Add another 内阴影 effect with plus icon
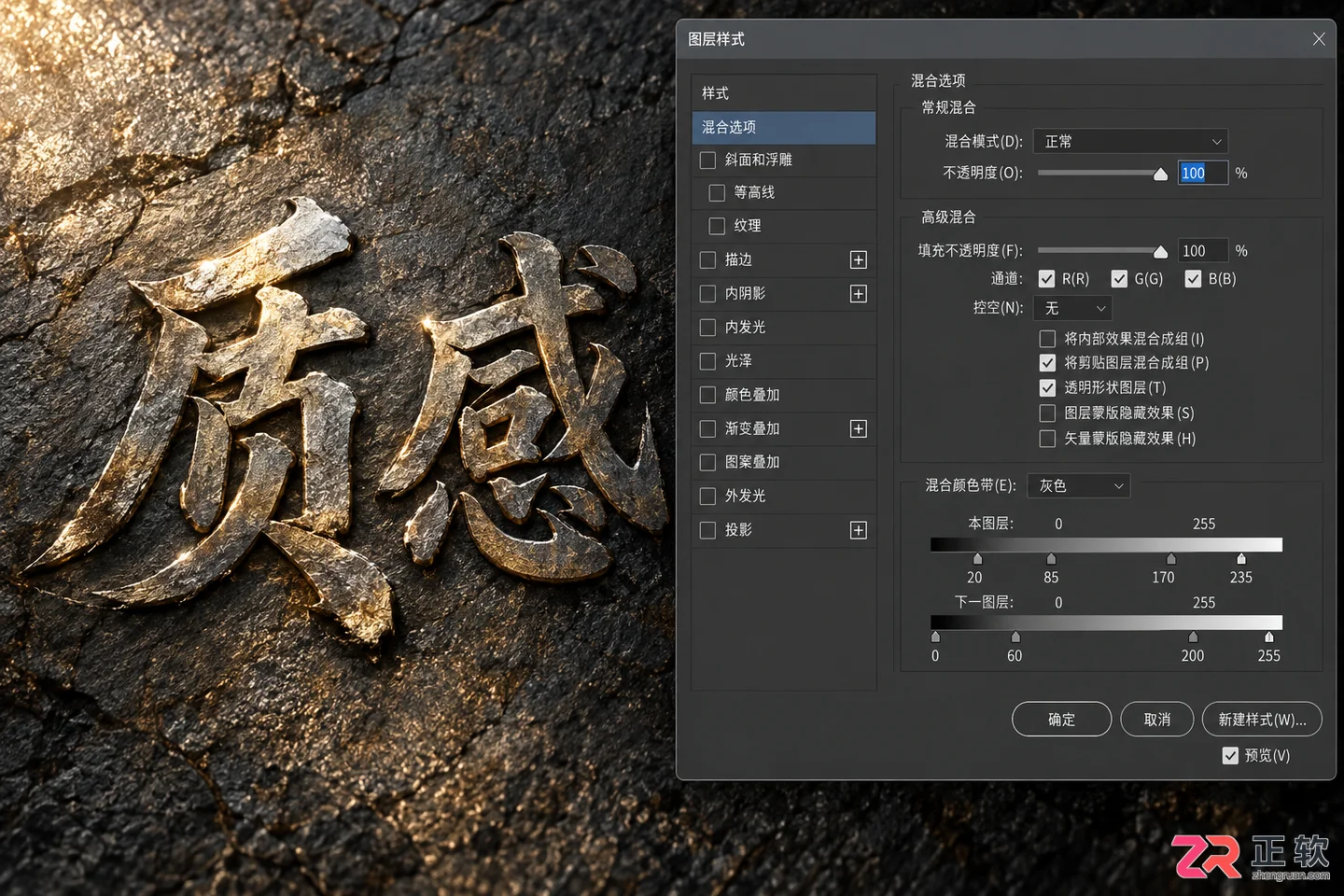The width and height of the screenshot is (1344, 896). coord(859,294)
